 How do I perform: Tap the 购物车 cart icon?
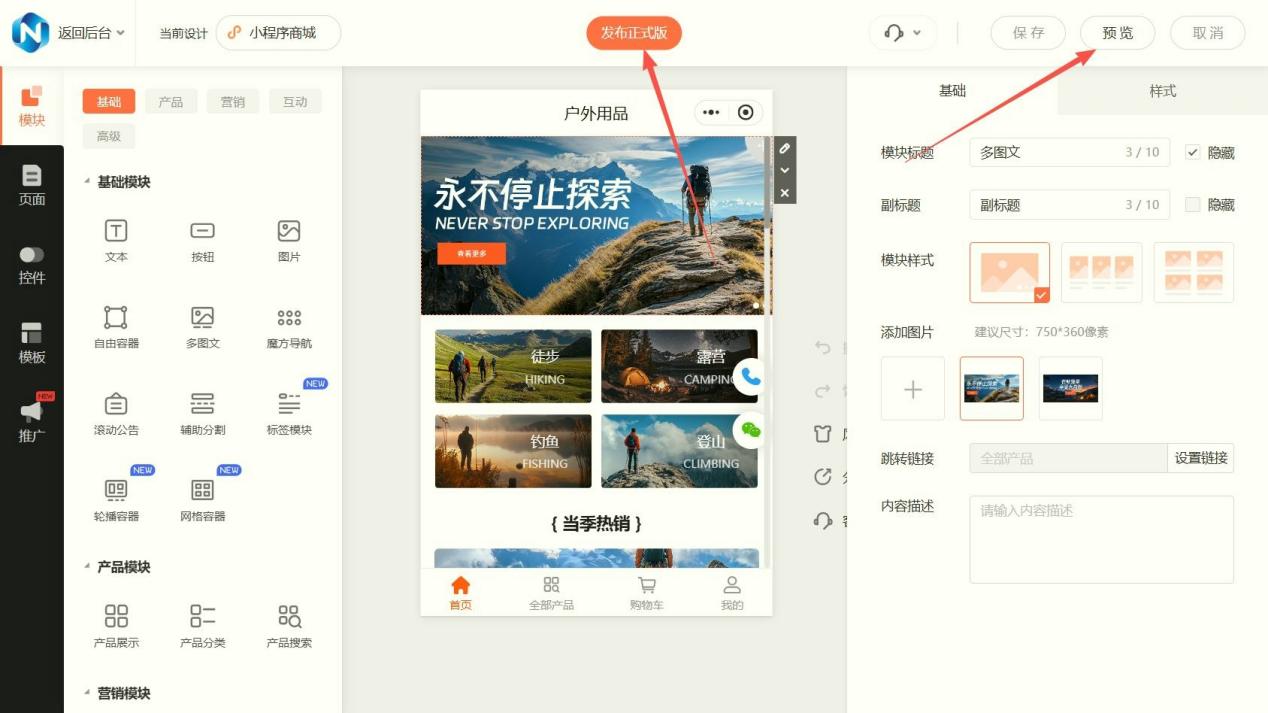[x=646, y=592]
